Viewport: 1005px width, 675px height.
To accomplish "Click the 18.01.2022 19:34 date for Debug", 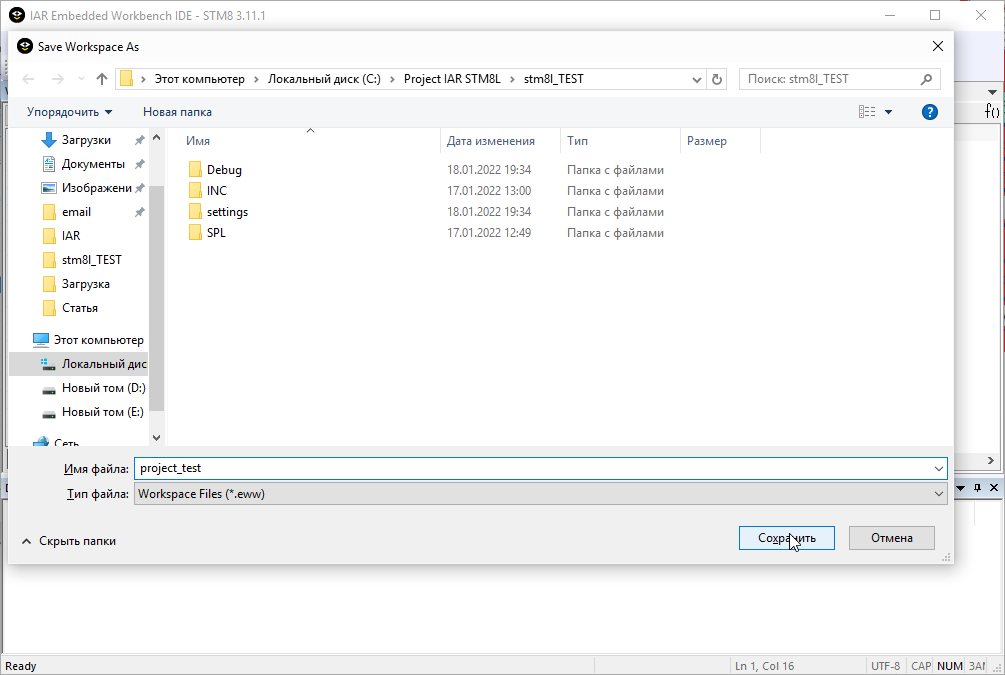I will click(x=489, y=170).
